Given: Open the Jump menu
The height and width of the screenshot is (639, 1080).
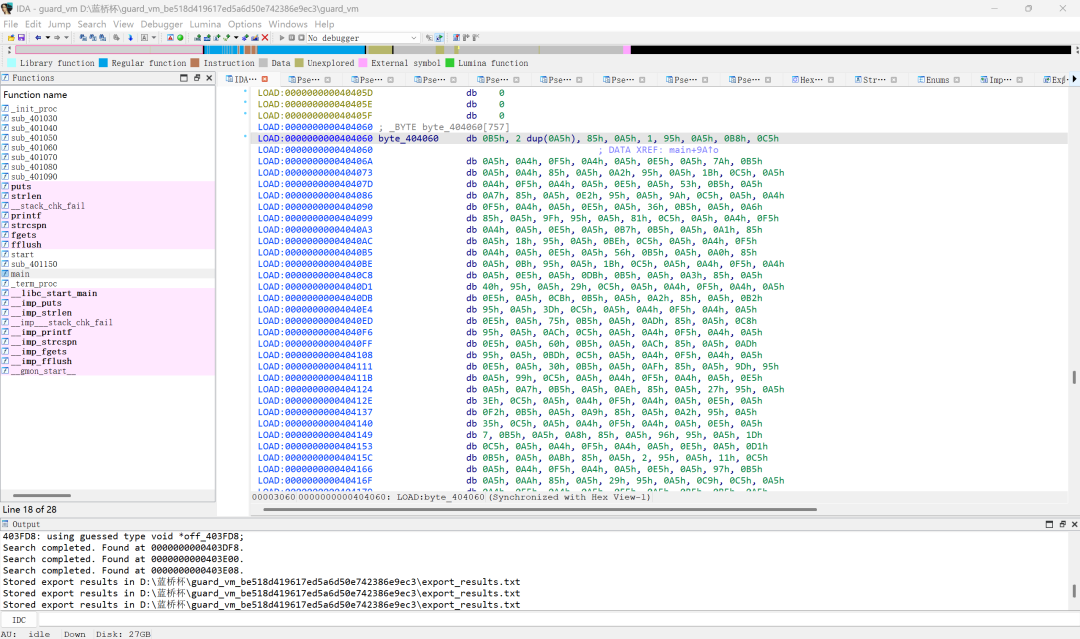Looking at the screenshot, I should coord(59,24).
